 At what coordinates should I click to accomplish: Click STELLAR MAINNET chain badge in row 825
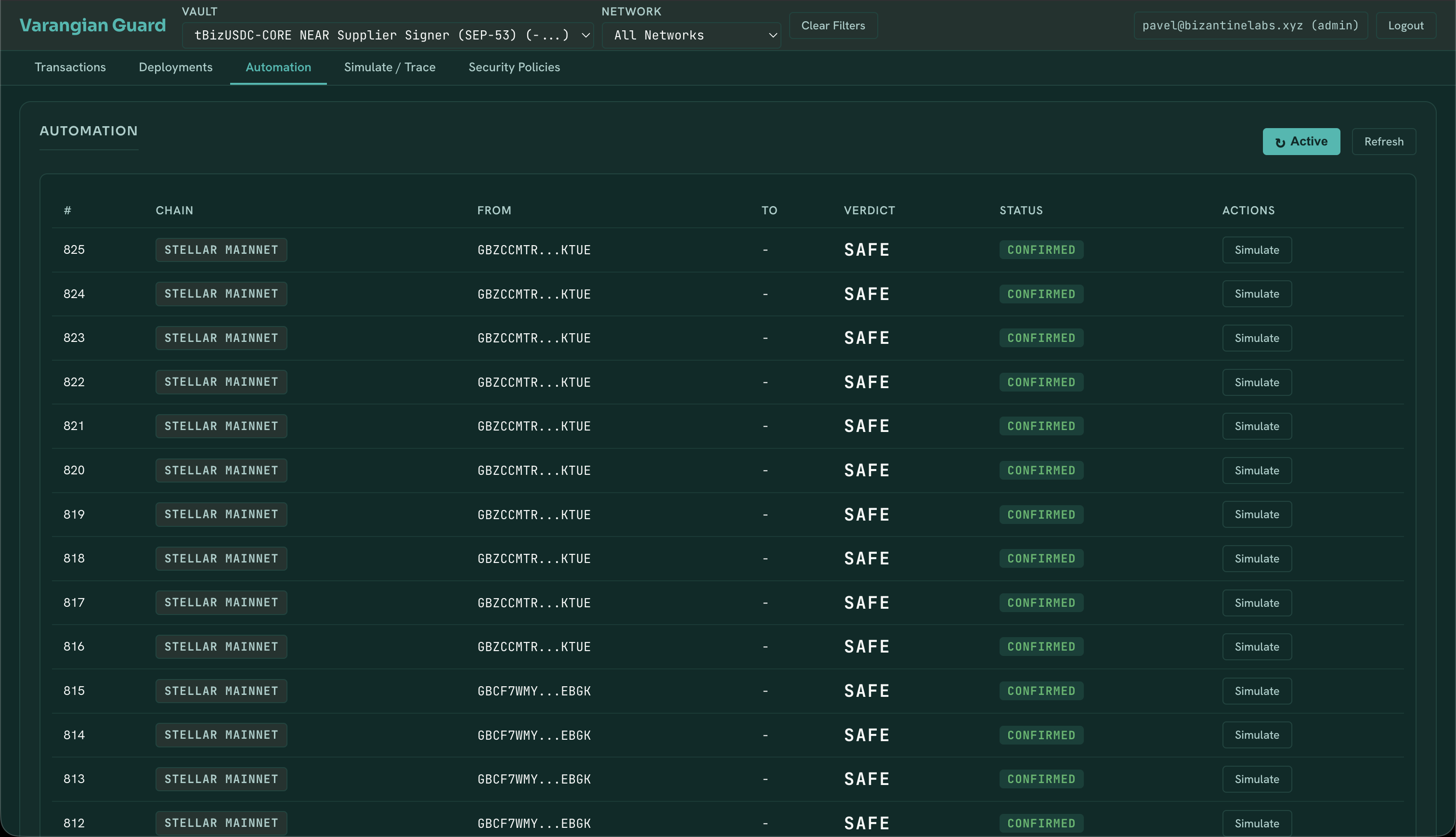(x=221, y=250)
